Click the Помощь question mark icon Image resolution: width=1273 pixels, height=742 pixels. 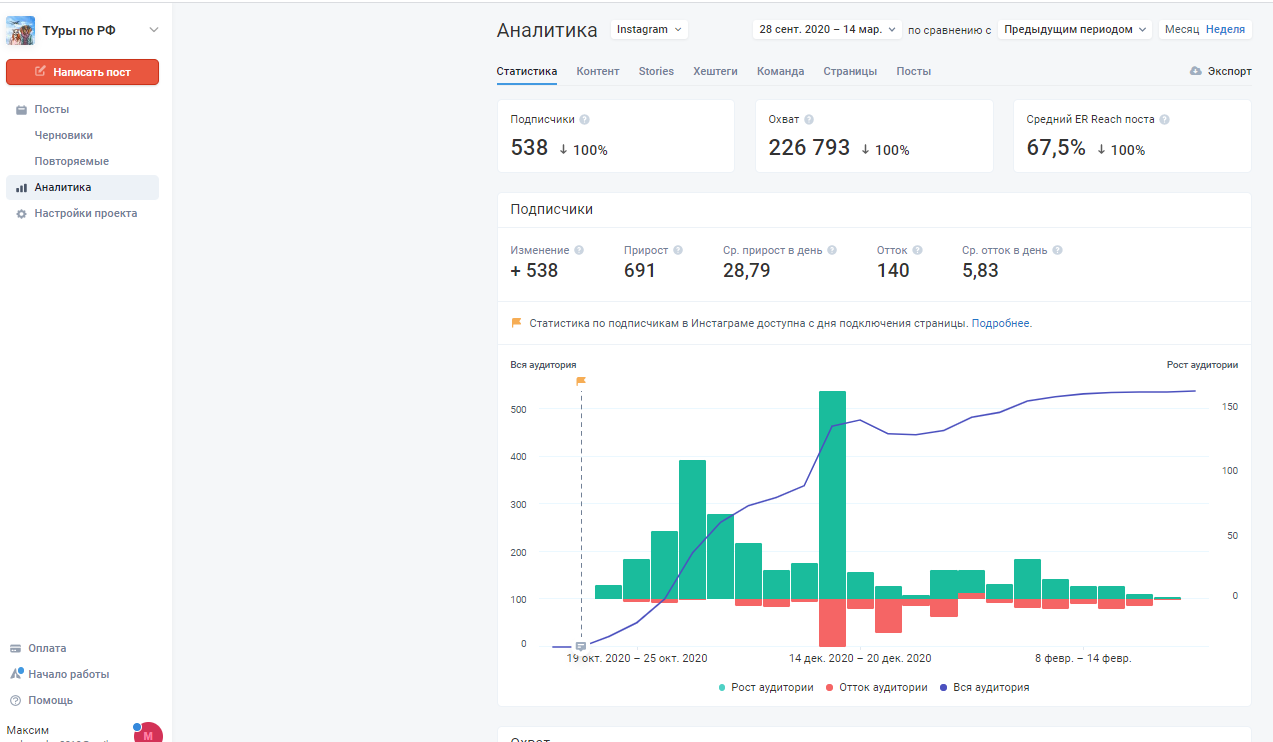[16, 701]
